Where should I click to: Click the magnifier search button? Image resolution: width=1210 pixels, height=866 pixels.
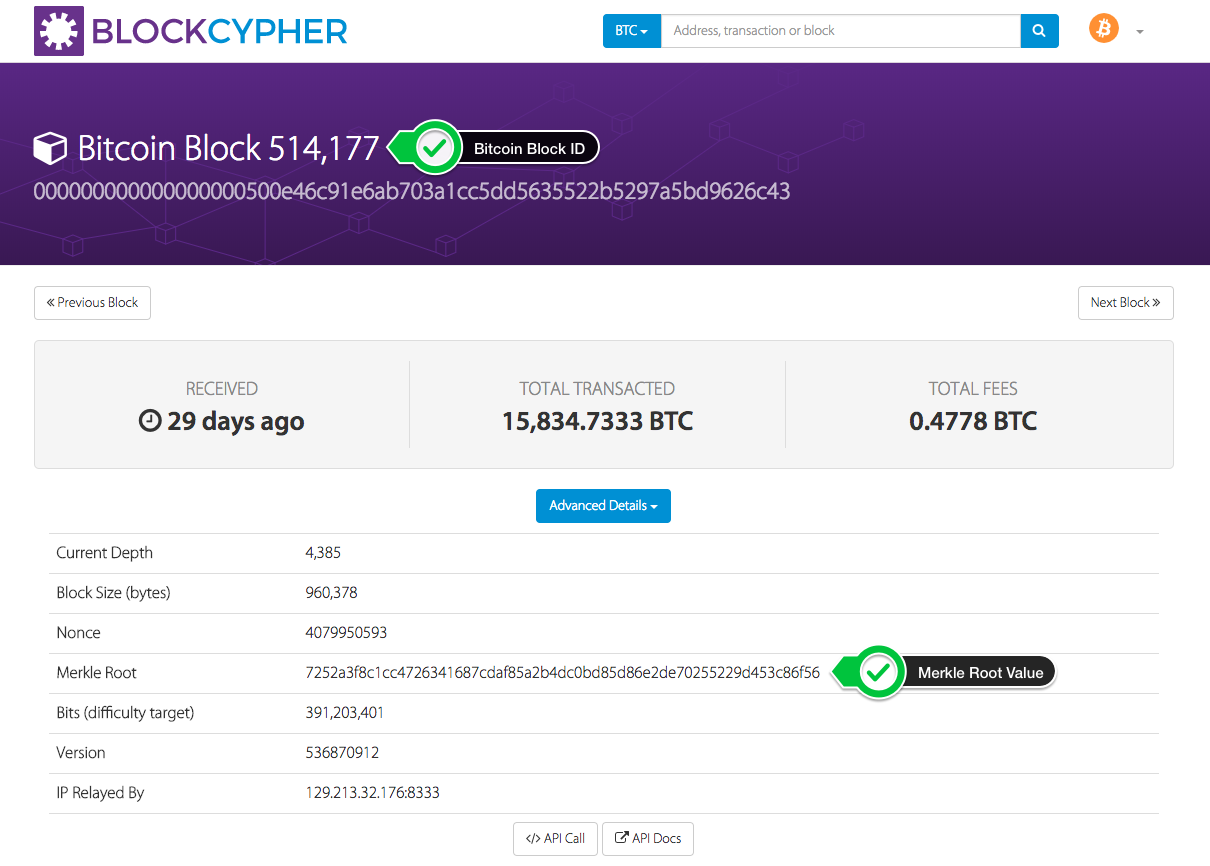(1040, 31)
